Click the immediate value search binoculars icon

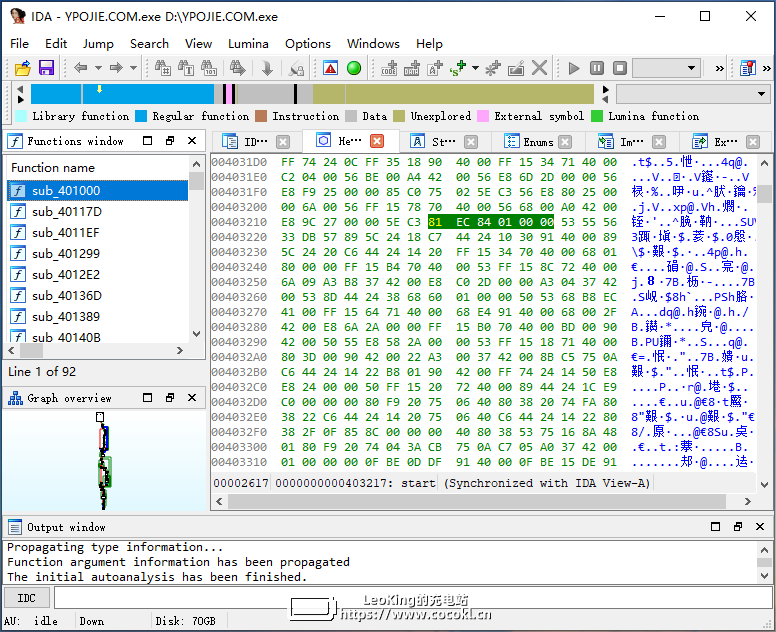point(163,68)
